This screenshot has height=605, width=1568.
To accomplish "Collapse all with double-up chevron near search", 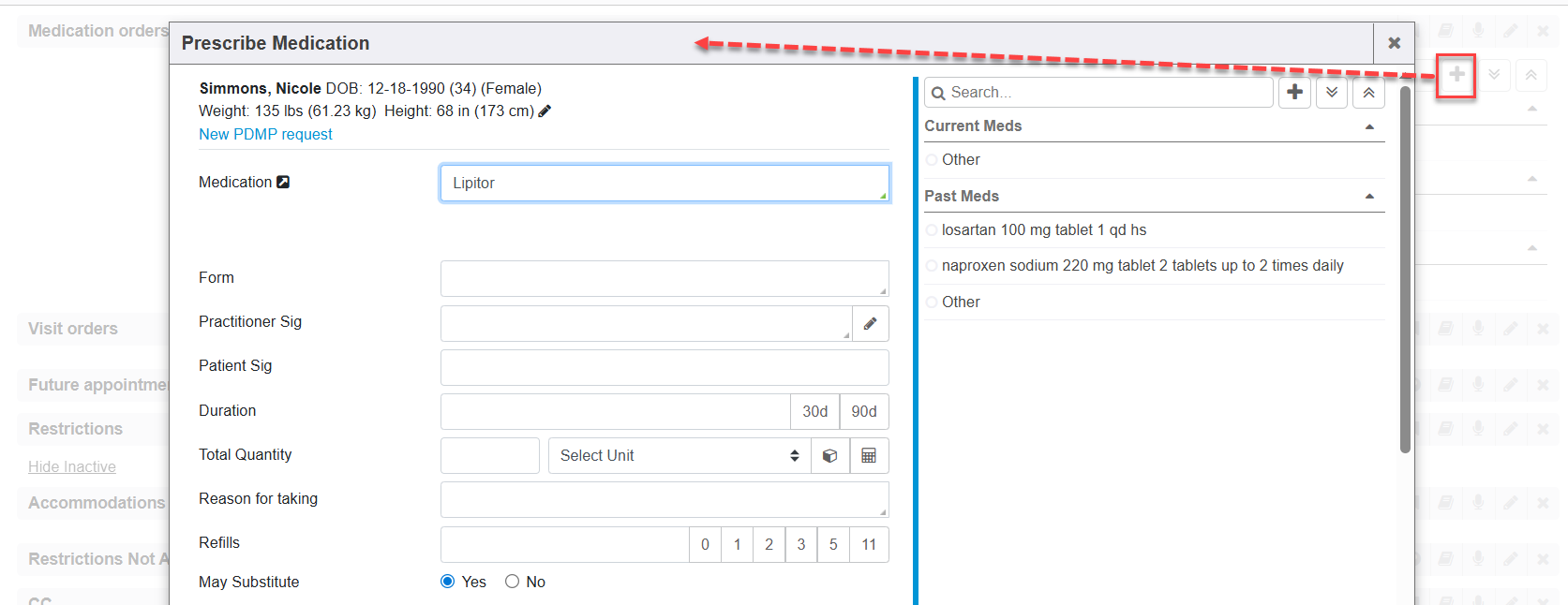I will [x=1368, y=92].
